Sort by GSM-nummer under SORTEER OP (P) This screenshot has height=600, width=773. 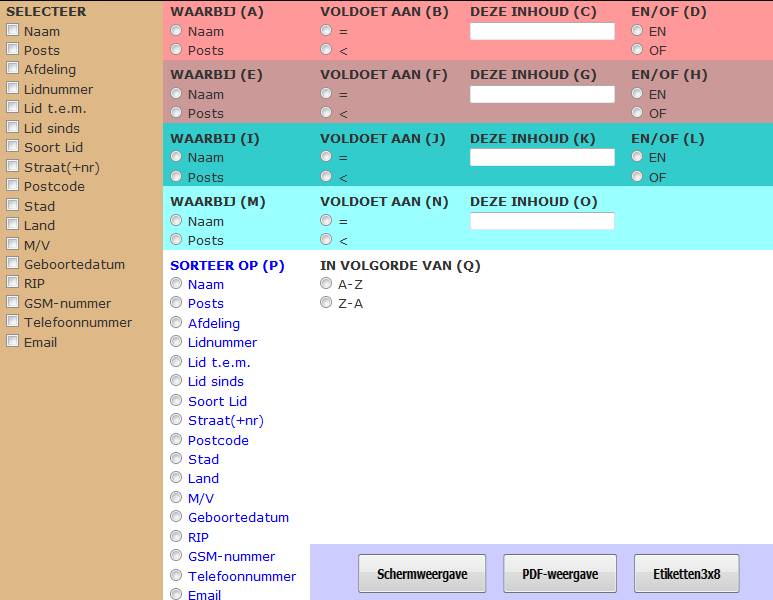[176, 556]
